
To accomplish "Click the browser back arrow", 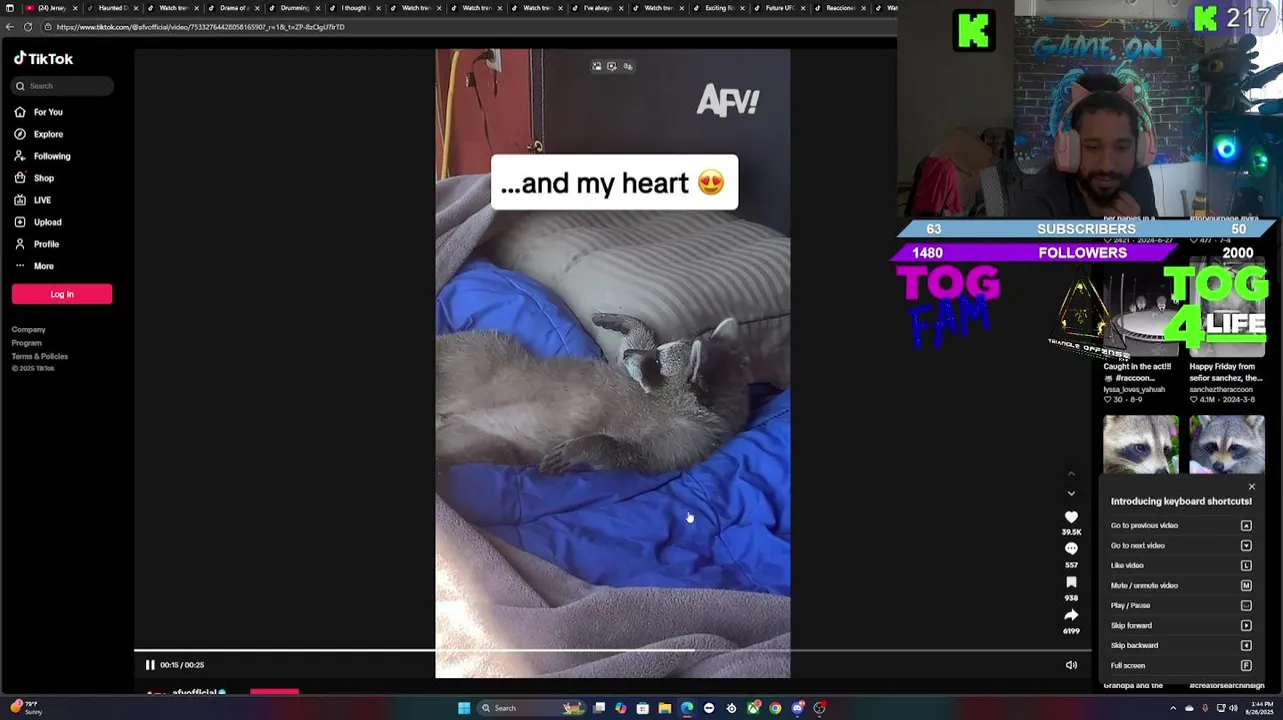I will pos(10,27).
